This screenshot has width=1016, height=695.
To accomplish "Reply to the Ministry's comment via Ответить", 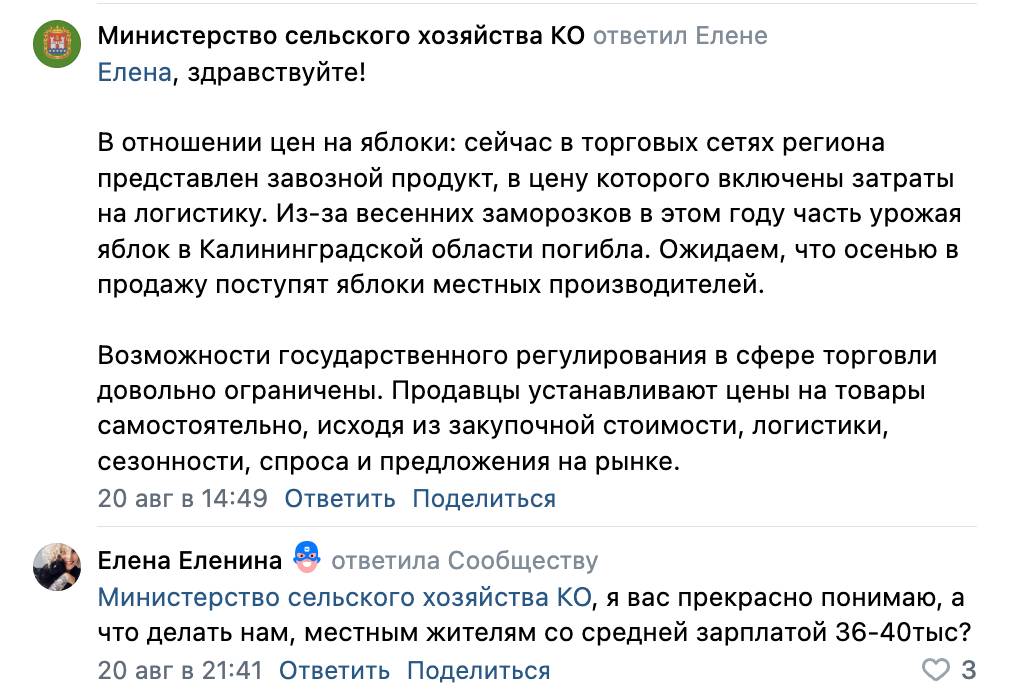I will point(340,498).
